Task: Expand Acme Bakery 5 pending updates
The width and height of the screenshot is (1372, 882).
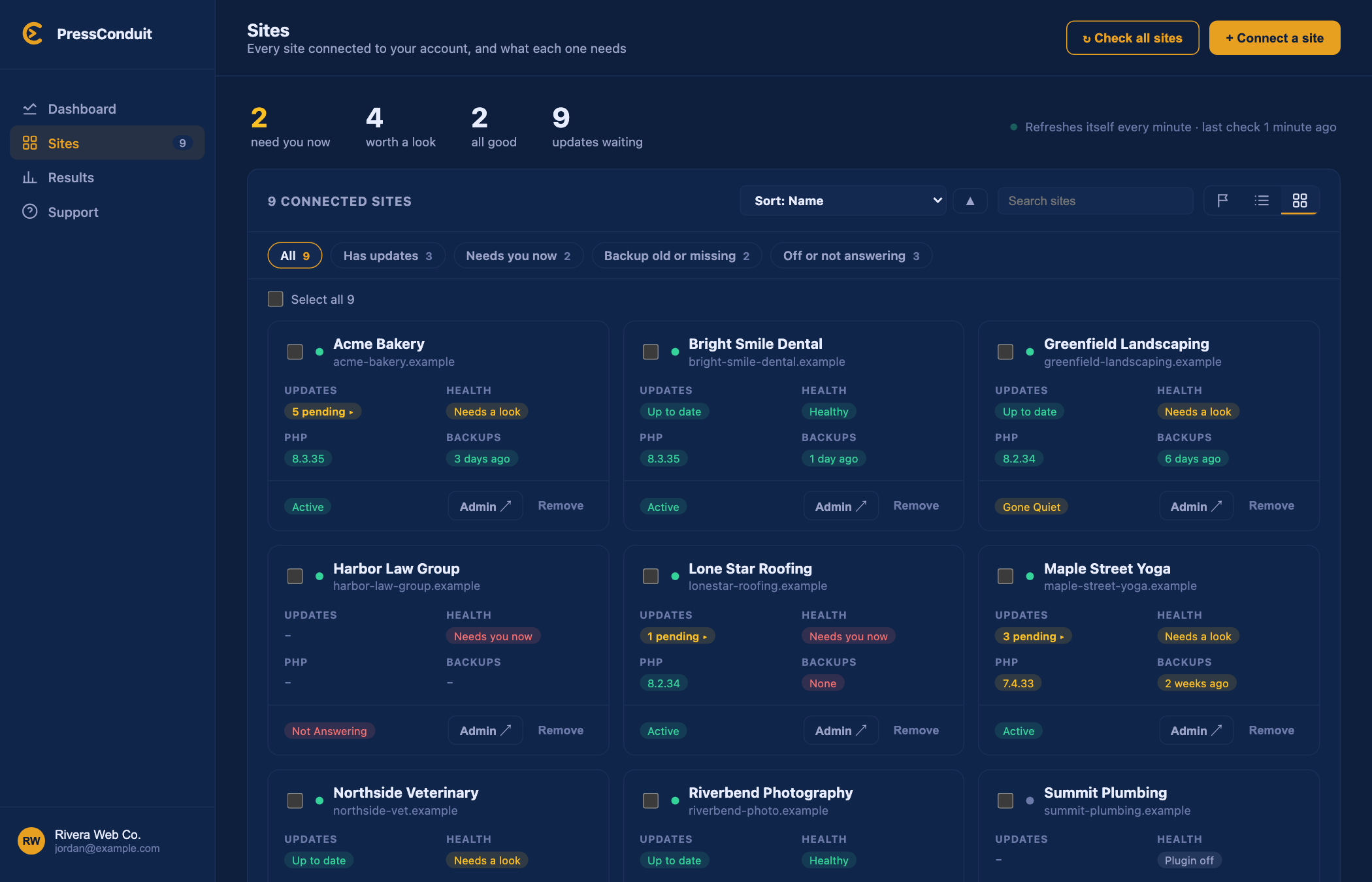Action: point(323,412)
